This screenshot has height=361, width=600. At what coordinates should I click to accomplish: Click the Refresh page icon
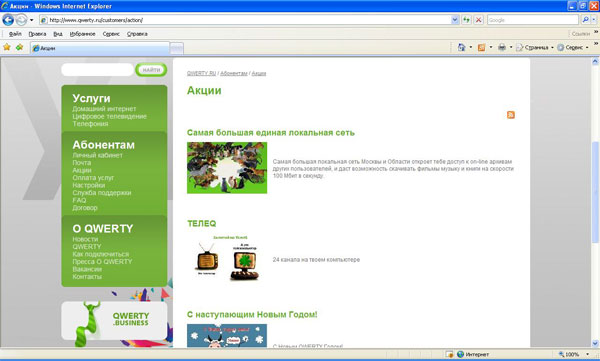(x=466, y=20)
